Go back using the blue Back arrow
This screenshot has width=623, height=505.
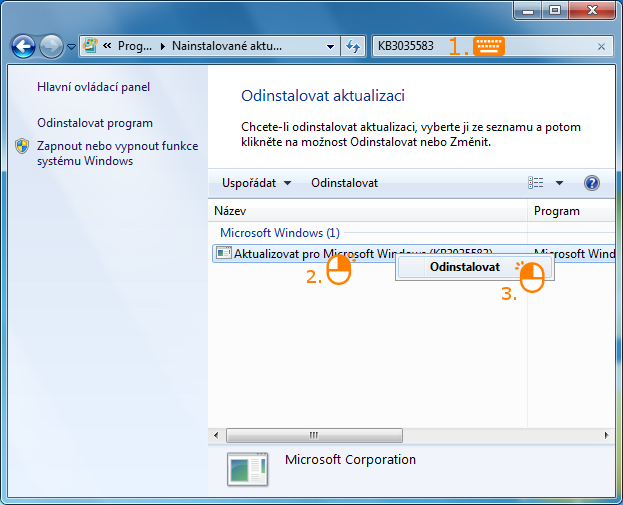pyautogui.click(x=23, y=46)
